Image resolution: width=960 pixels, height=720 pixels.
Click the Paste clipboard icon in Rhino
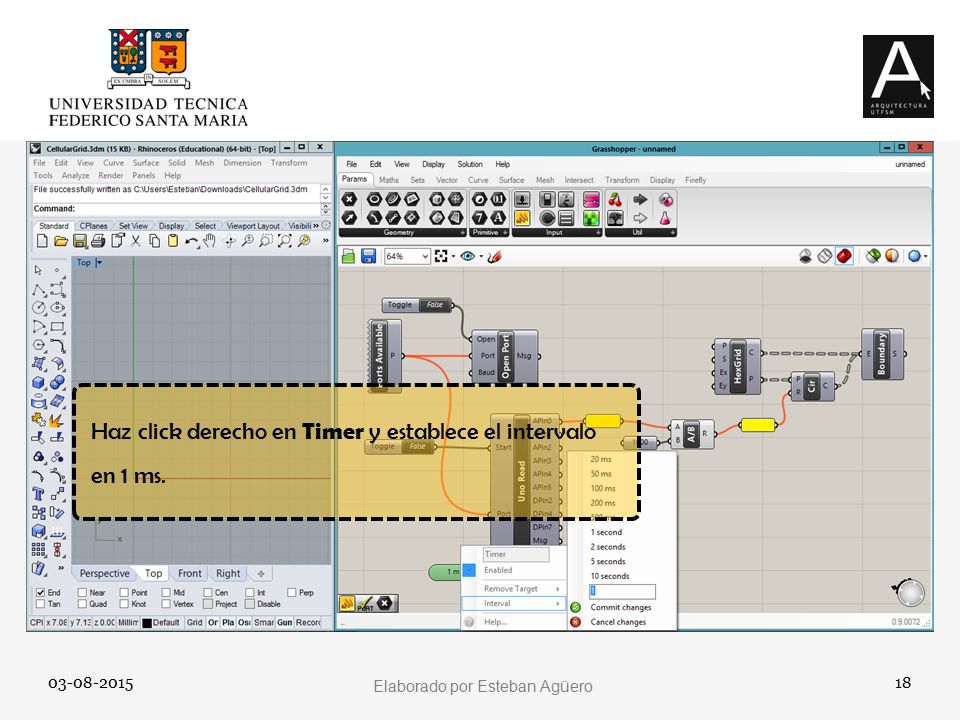[173, 241]
